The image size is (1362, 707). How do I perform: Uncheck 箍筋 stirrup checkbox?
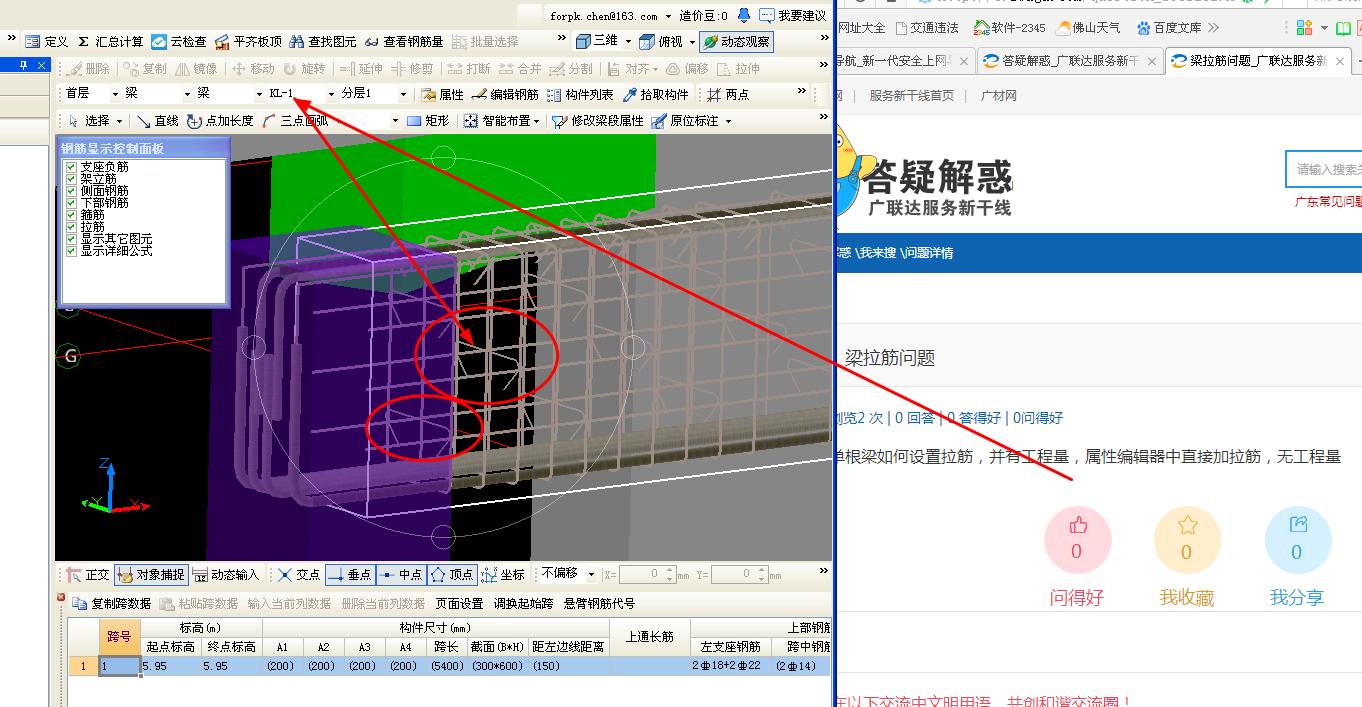[72, 215]
